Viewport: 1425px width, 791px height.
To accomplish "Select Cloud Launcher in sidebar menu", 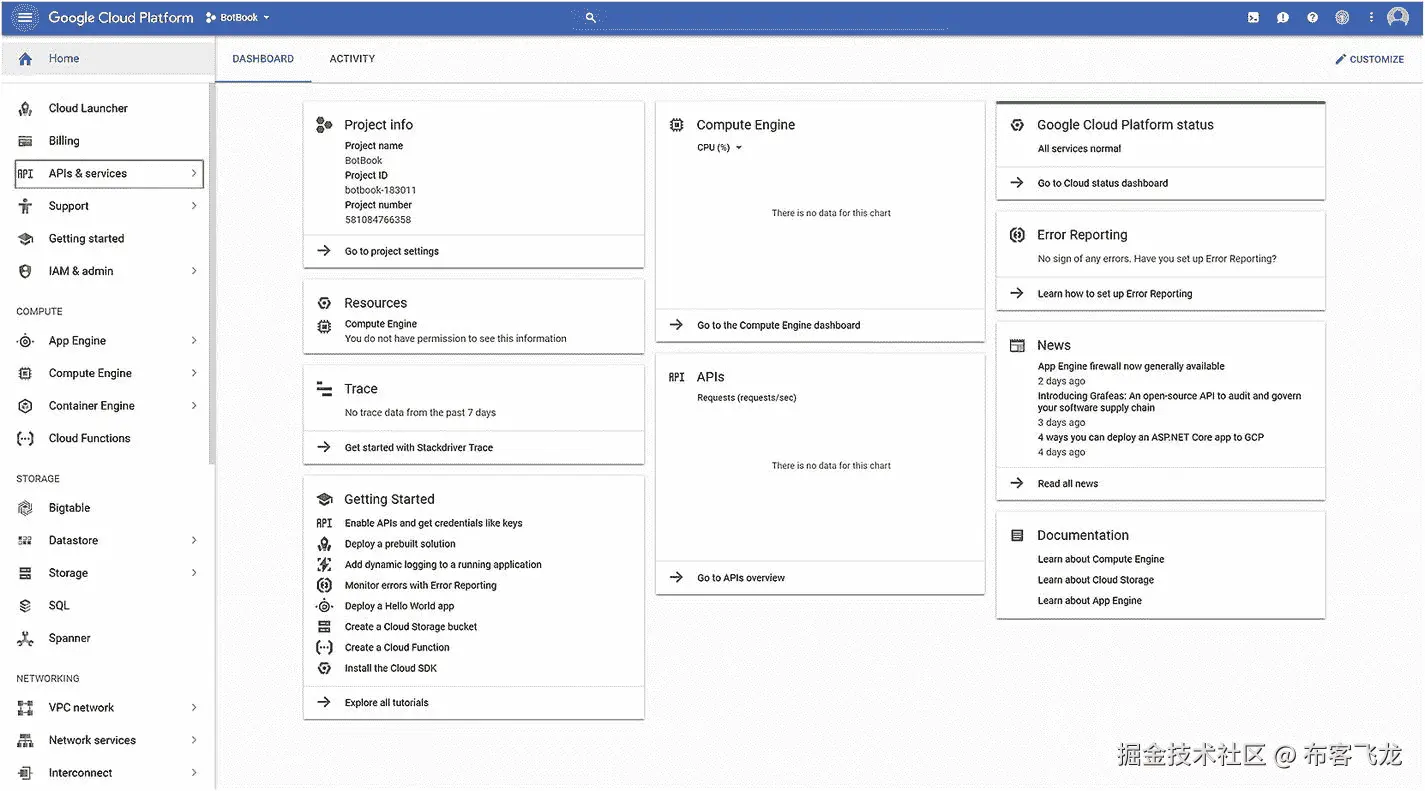I will click(x=88, y=108).
